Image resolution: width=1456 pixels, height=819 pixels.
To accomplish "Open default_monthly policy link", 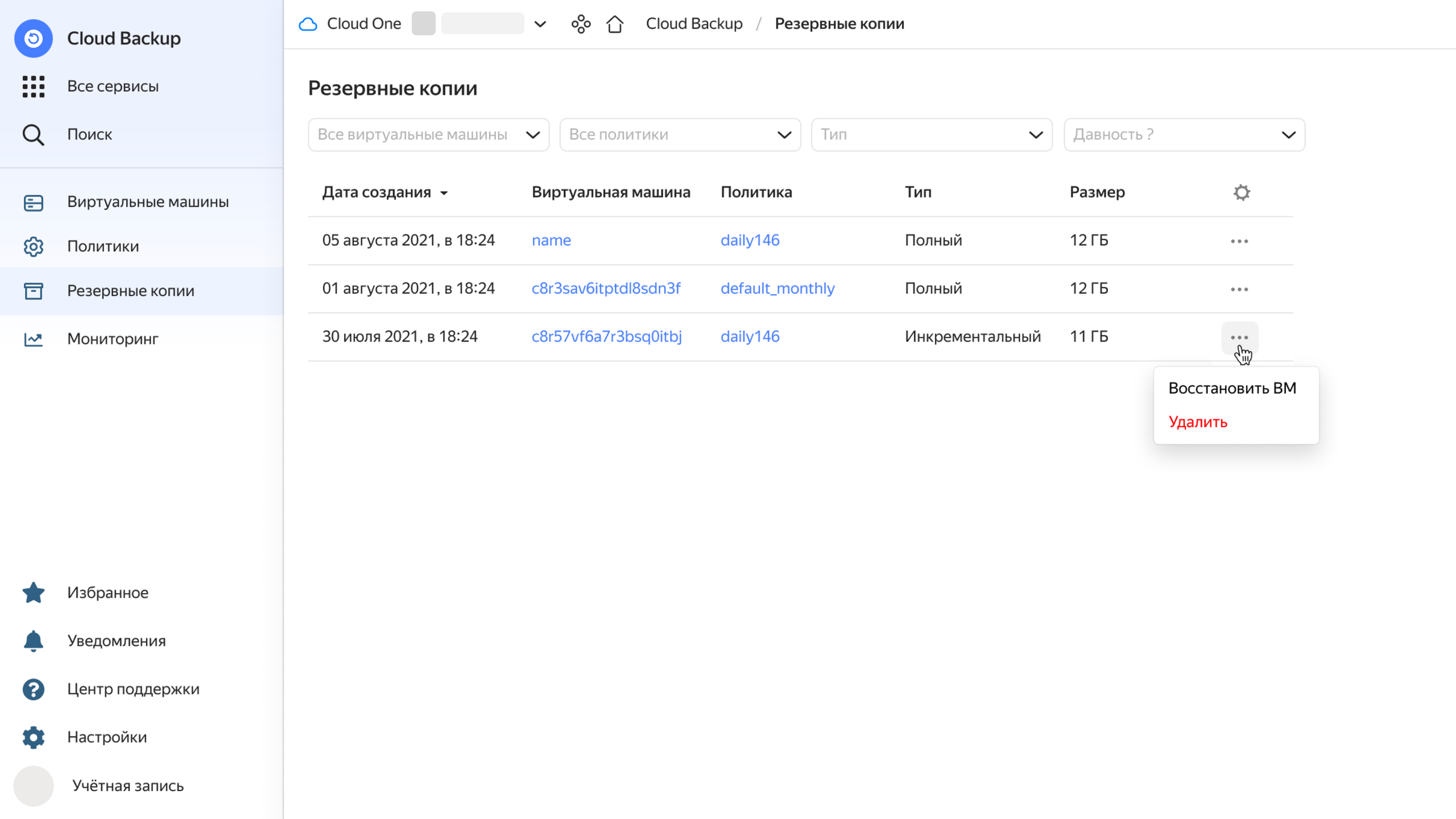I will [777, 289].
